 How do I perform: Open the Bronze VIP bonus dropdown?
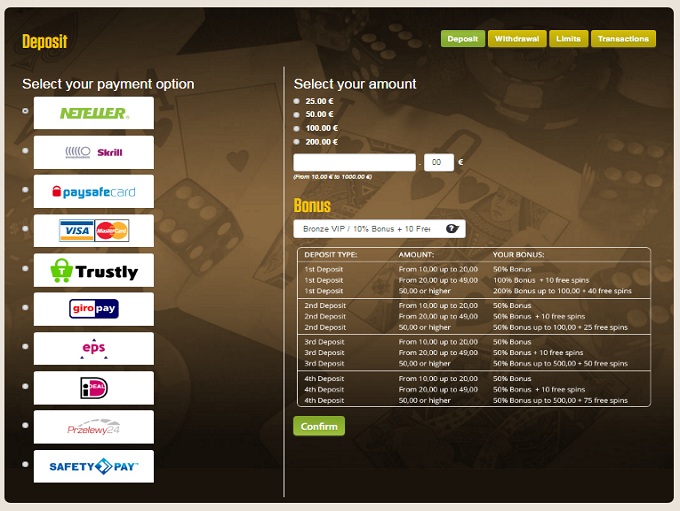tap(379, 229)
